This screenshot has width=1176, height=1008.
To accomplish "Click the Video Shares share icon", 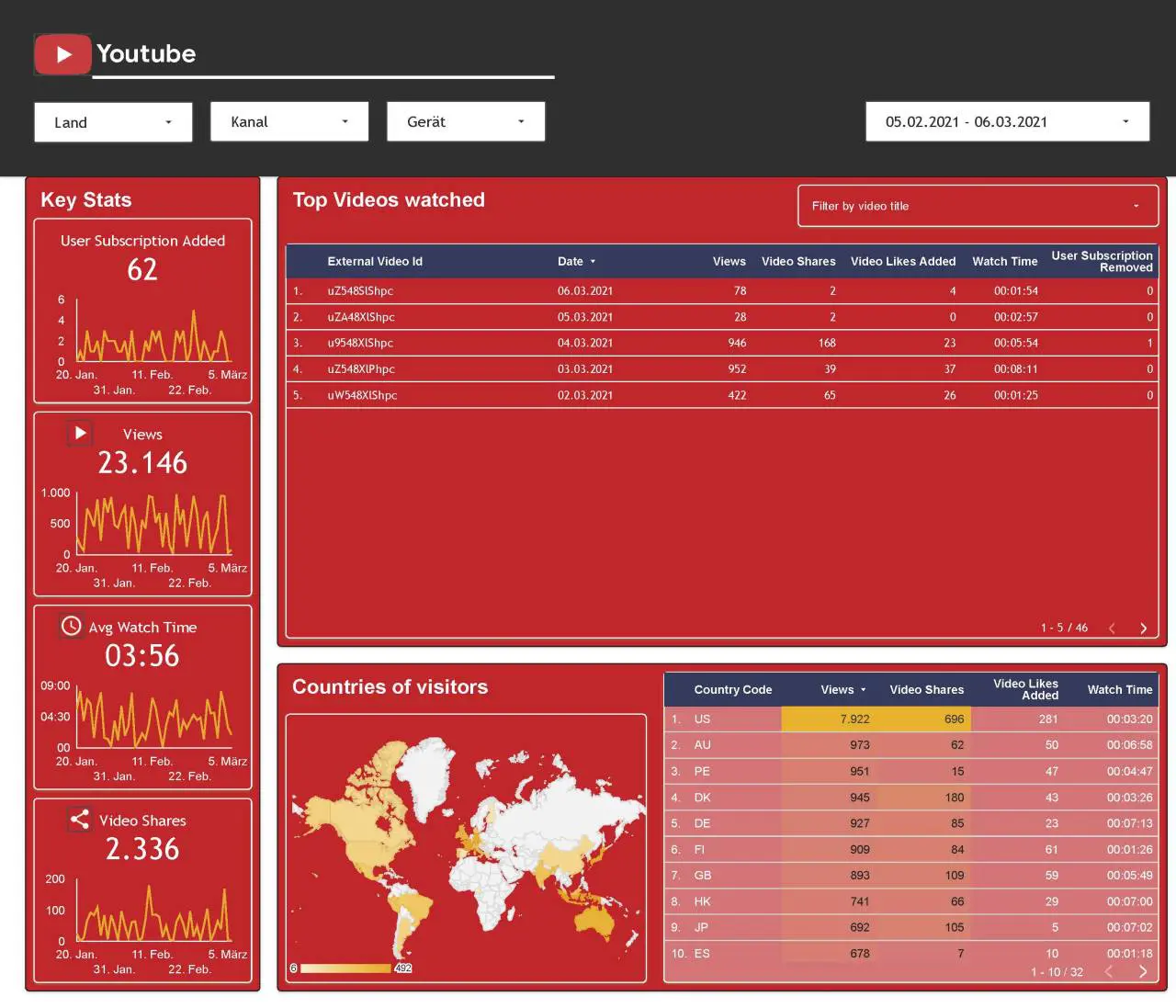I will pyautogui.click(x=80, y=819).
